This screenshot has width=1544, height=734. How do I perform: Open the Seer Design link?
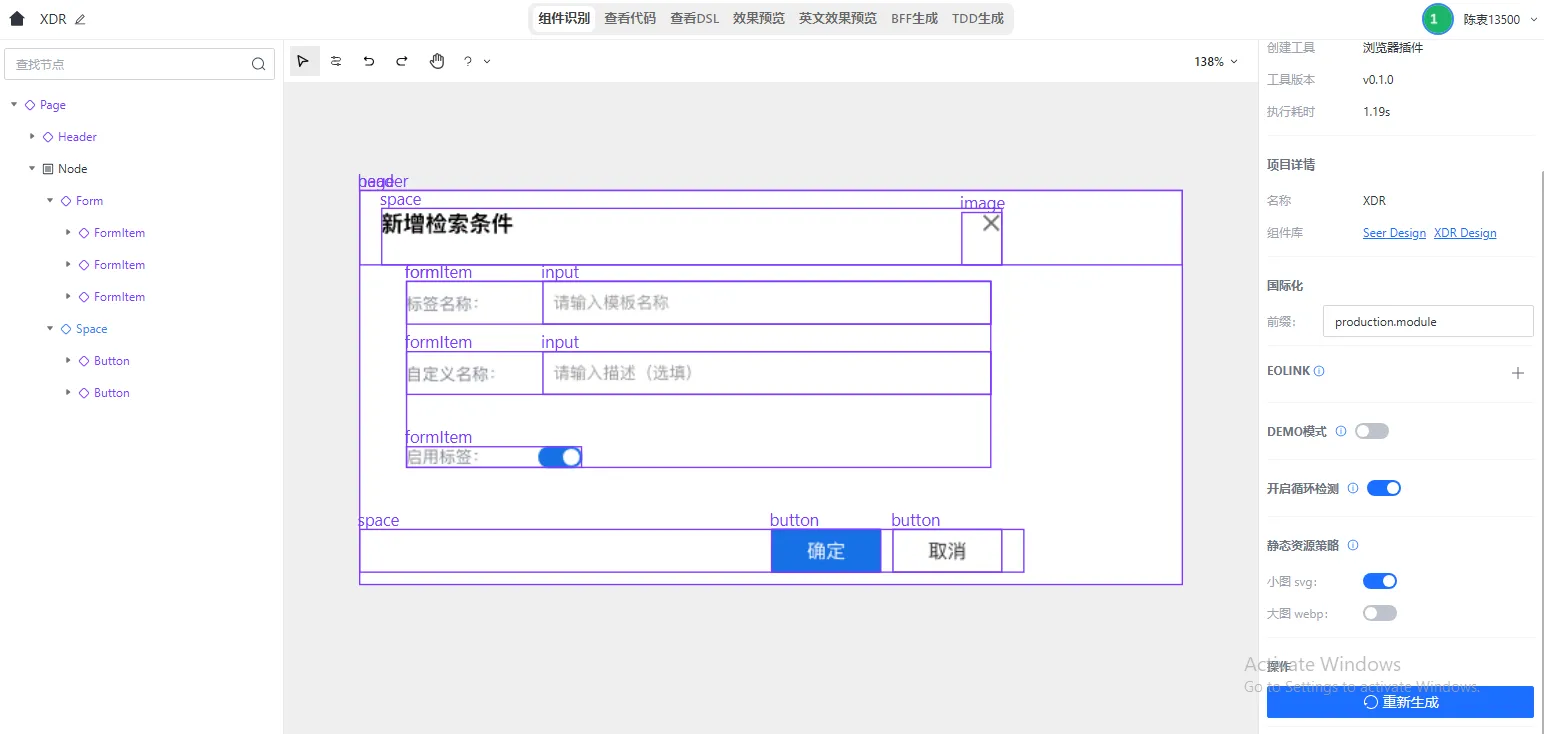click(1394, 233)
